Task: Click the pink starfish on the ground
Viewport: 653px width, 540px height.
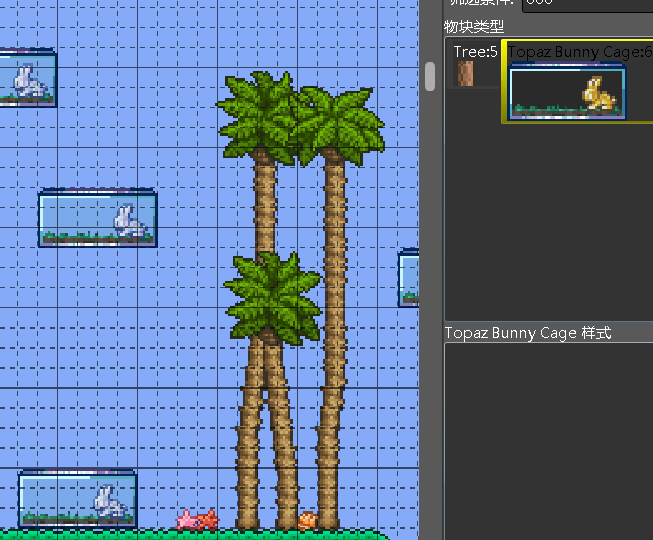Action: (x=186, y=520)
